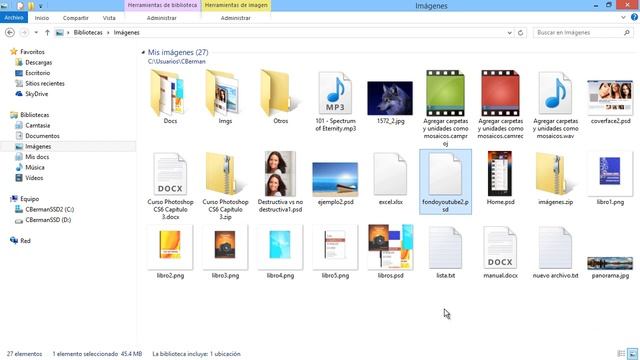
Task: Select Favoritos in the navigation pane
Action: pyautogui.click(x=32, y=52)
